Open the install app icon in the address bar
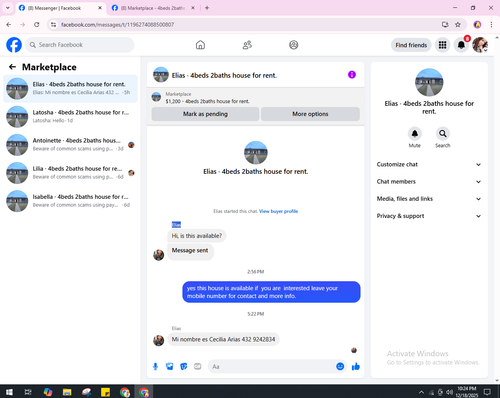500x398 pixels. [445, 25]
